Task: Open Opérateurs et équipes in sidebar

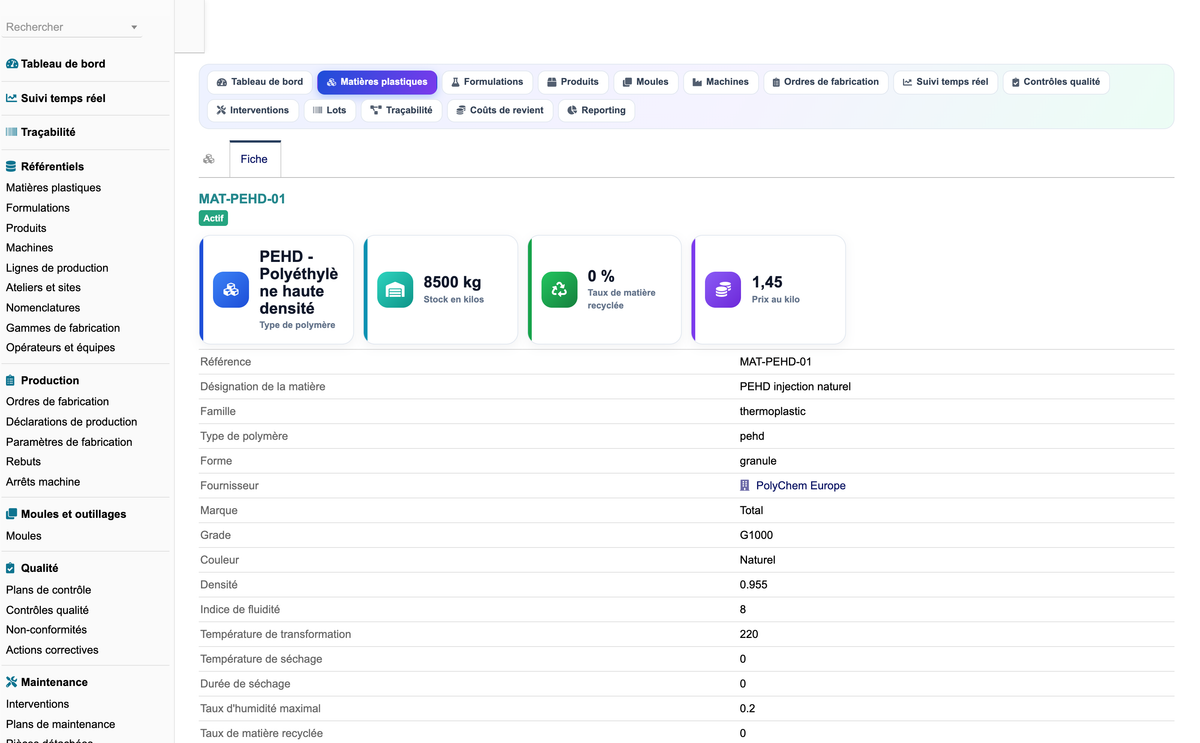Action: click(x=60, y=348)
